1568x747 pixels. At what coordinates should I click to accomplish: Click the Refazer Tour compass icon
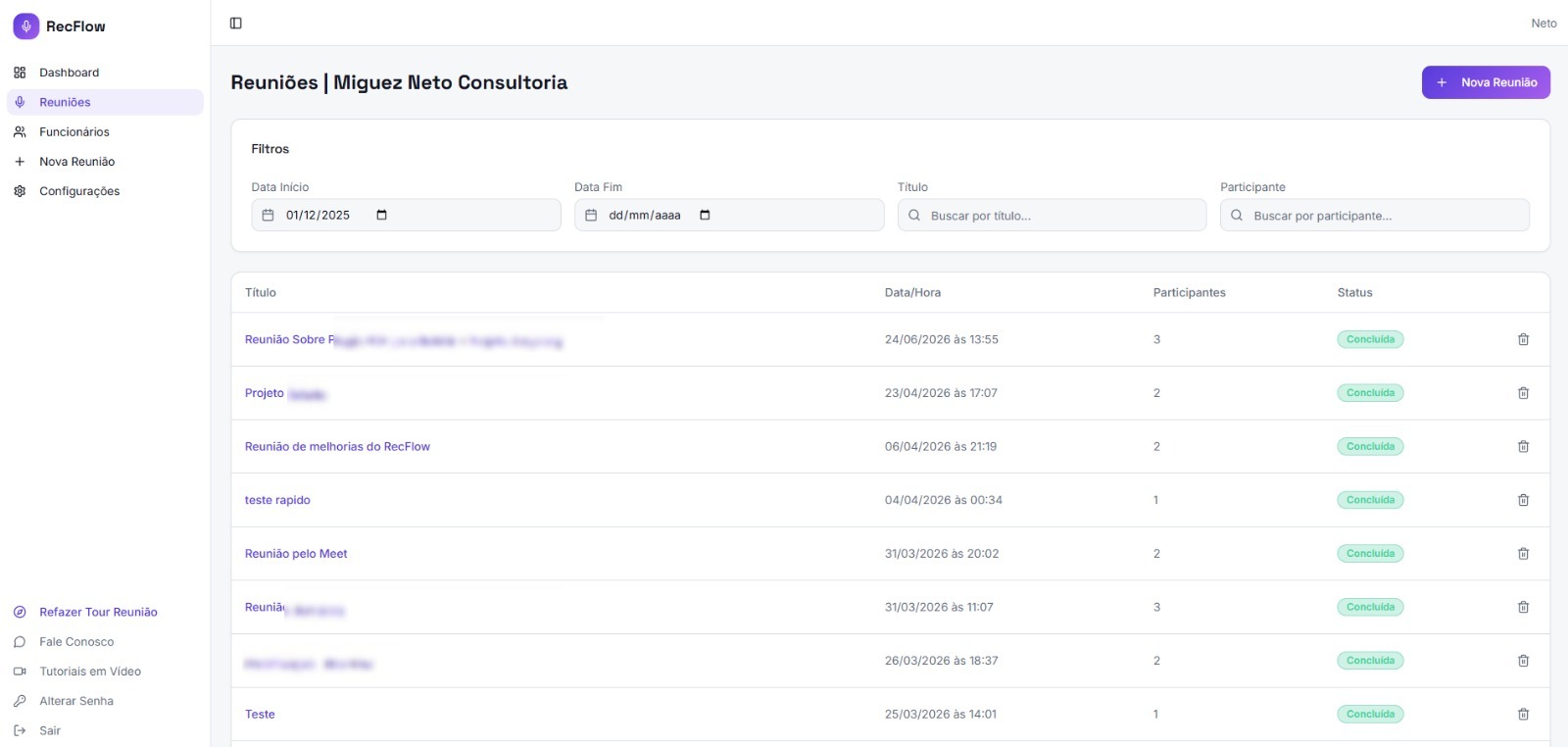(20, 612)
